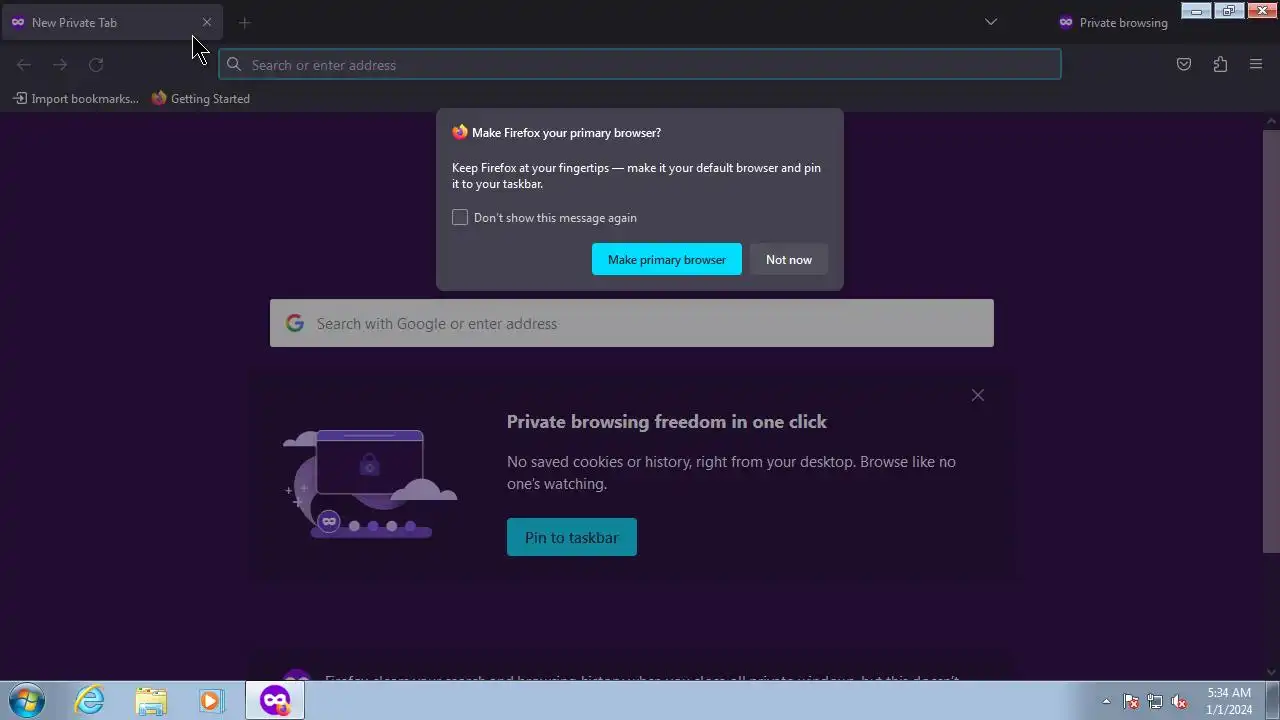The height and width of the screenshot is (720, 1280).
Task: Open Windows Media Player from taskbar
Action: (x=211, y=700)
